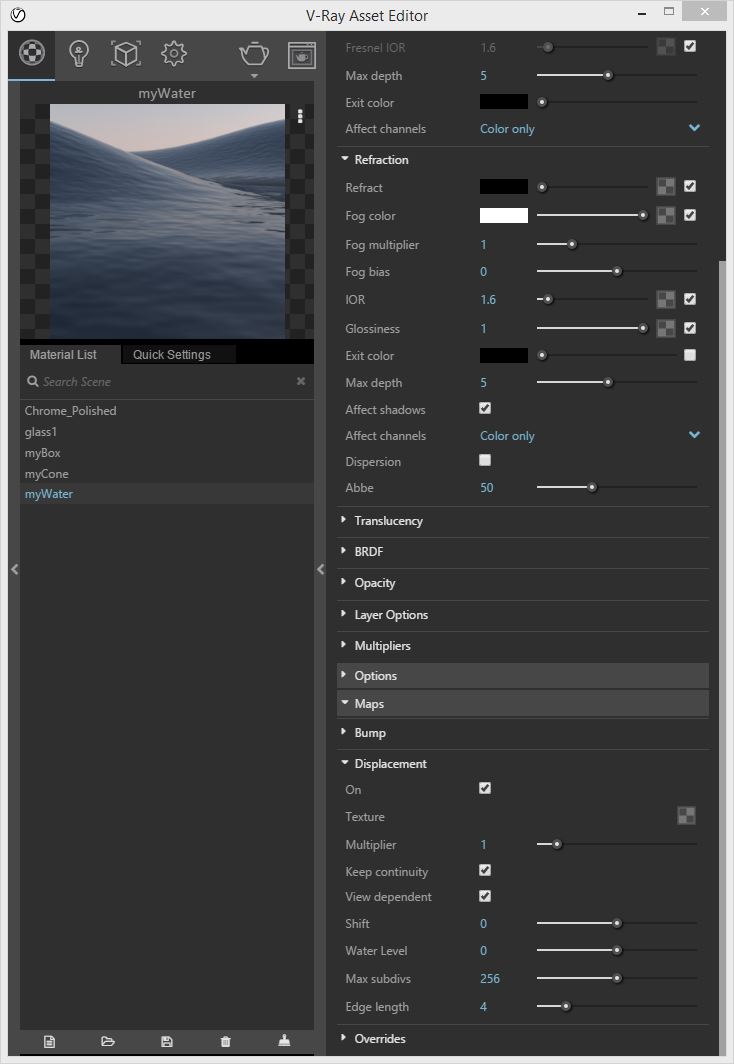Click the white Fog color swatch
Screen dimensions: 734x1064
[x=504, y=215]
